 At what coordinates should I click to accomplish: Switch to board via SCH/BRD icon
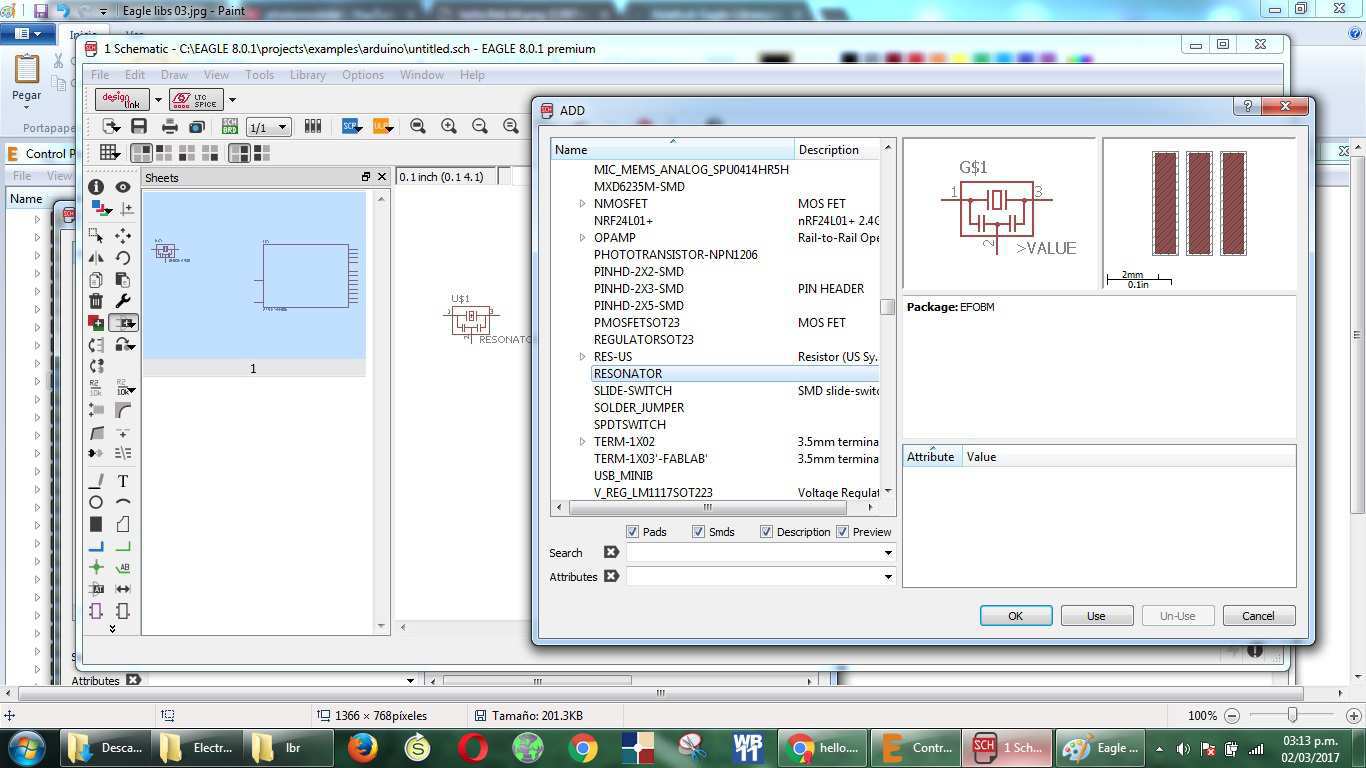click(229, 126)
